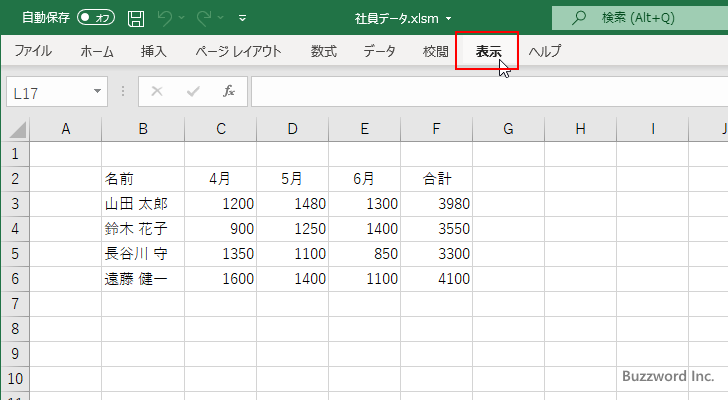This screenshot has width=728, height=400.
Task: Click the Select All corner triangle
Action: [x=17, y=129]
